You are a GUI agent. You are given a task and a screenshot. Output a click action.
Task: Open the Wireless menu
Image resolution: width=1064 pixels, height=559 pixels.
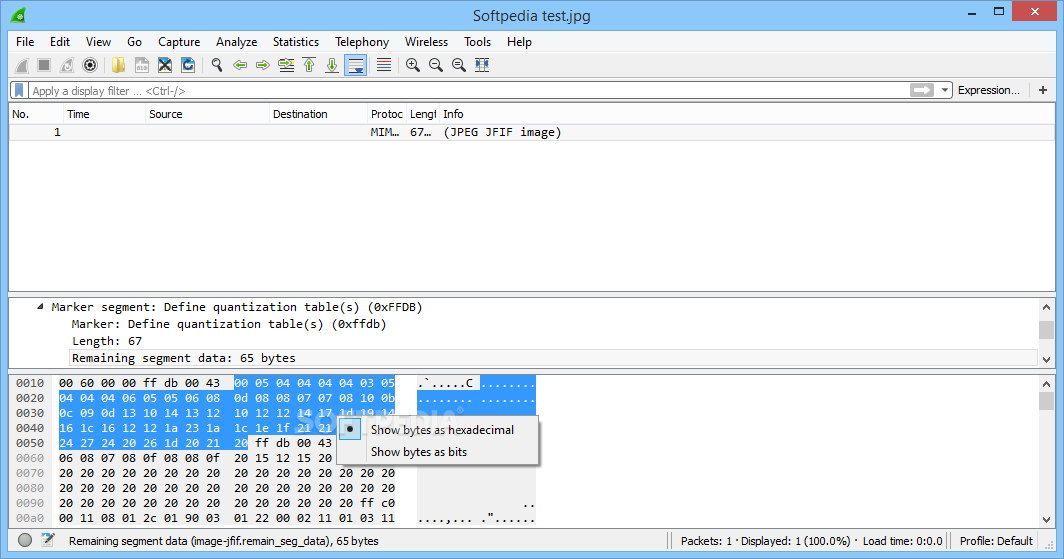click(x=426, y=42)
